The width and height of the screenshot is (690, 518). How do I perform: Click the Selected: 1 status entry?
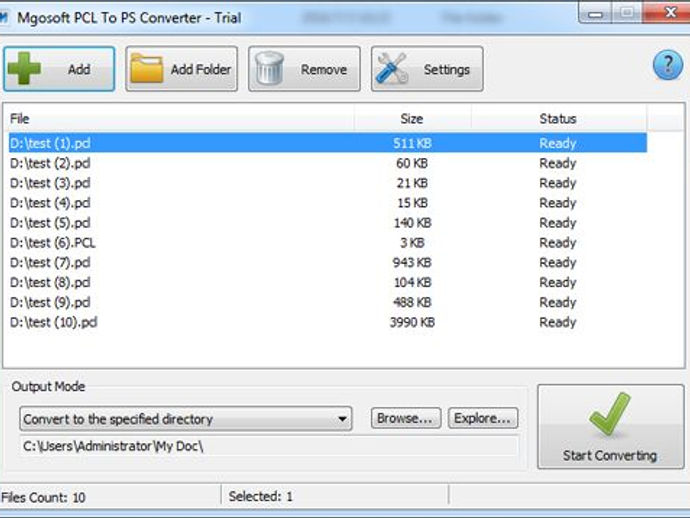tap(261, 496)
